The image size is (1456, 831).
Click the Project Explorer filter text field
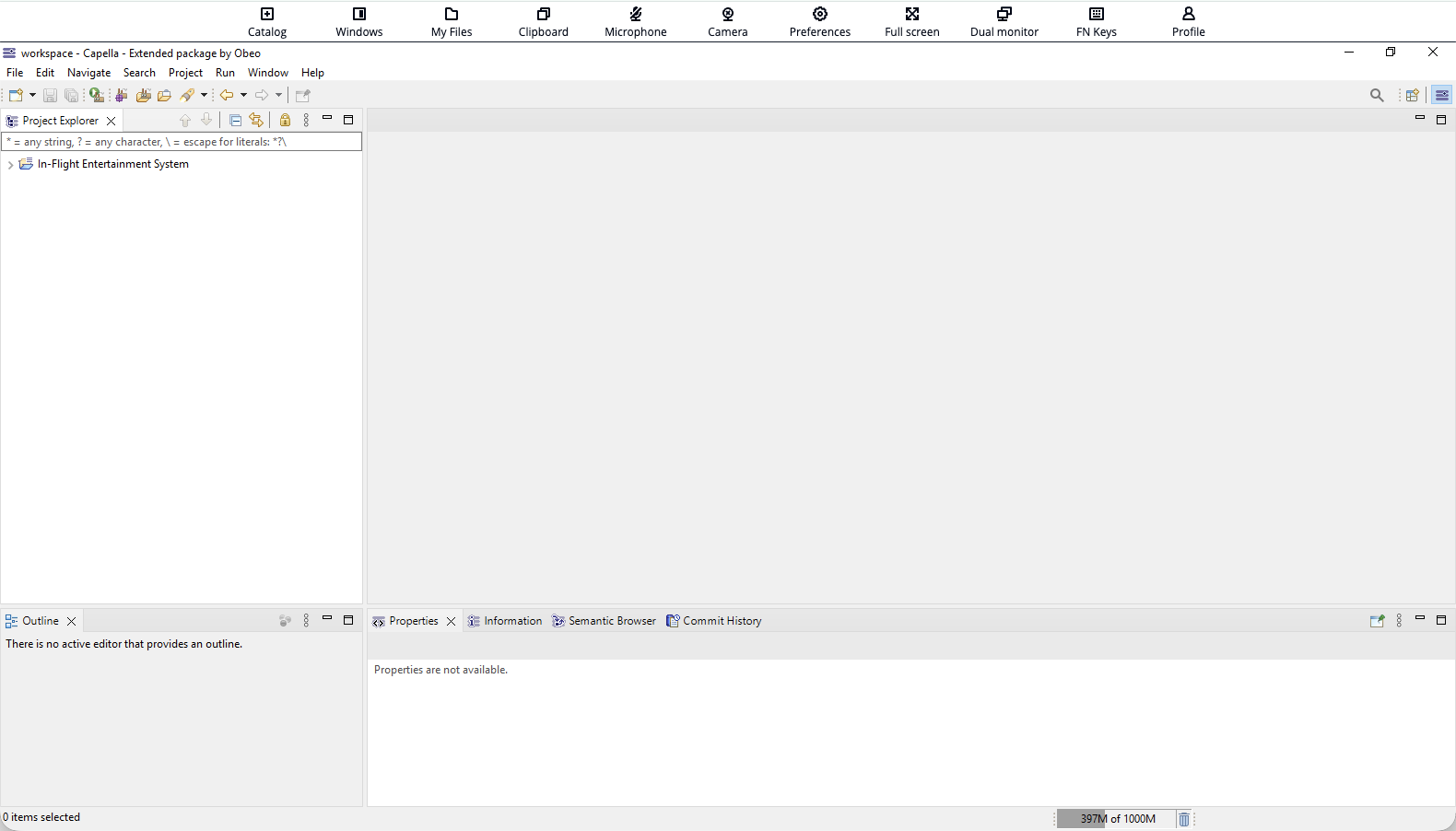coord(182,142)
